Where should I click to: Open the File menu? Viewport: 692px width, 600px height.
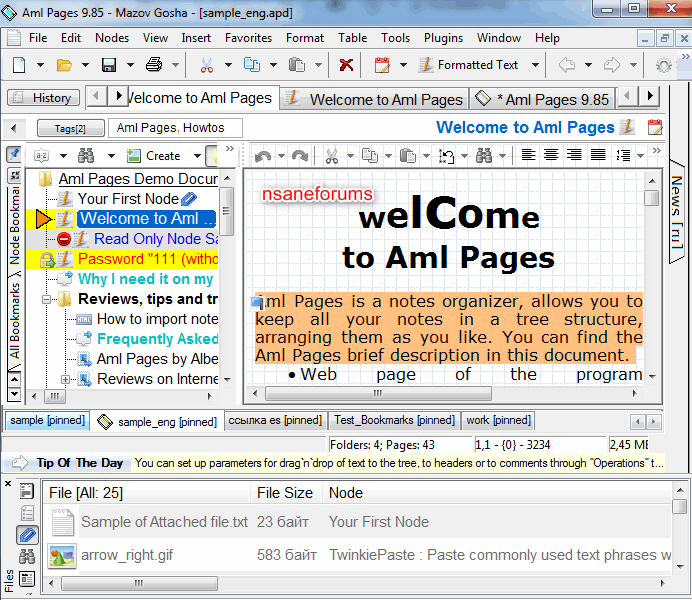(x=38, y=38)
